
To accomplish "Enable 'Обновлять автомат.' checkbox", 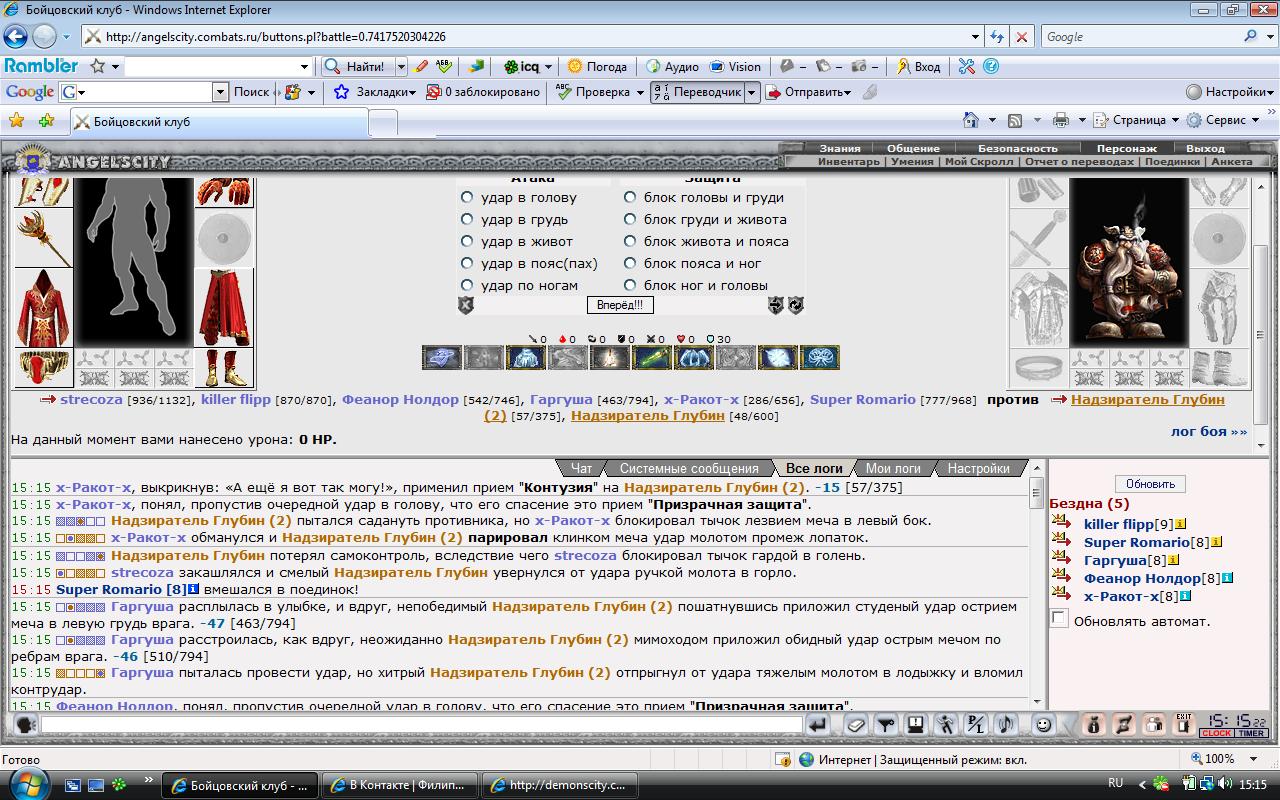I will [x=1059, y=619].
